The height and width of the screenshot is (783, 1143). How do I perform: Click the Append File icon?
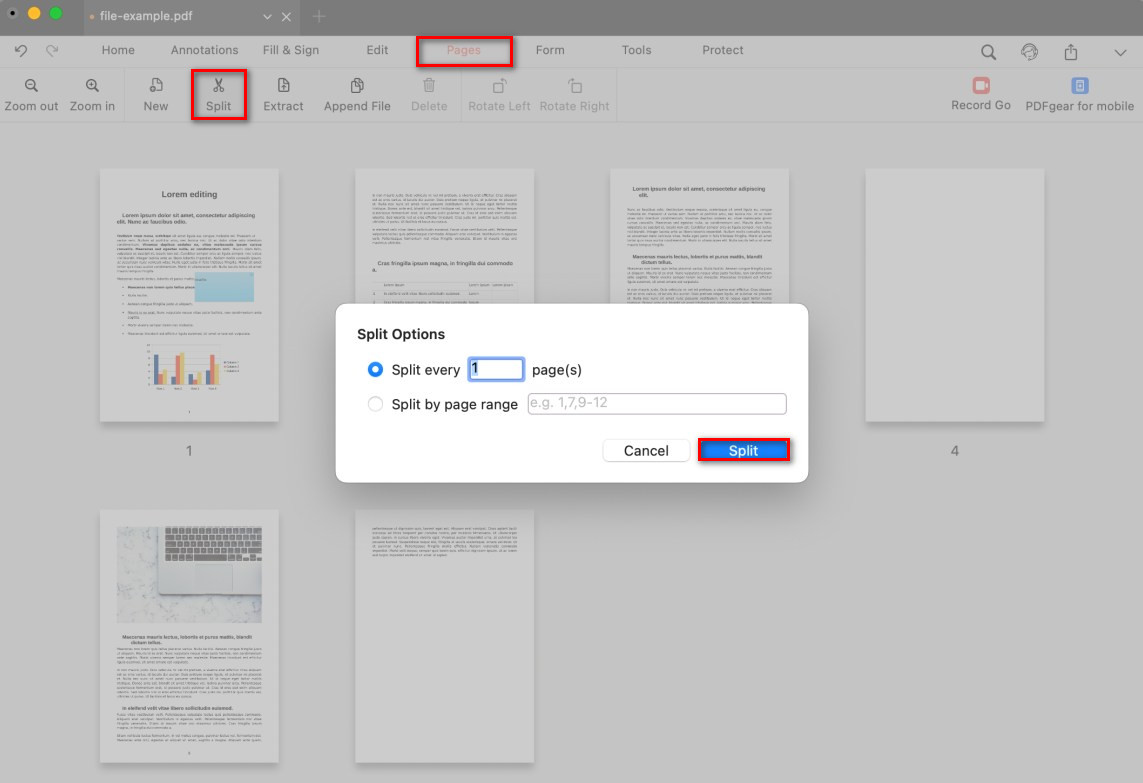357,86
